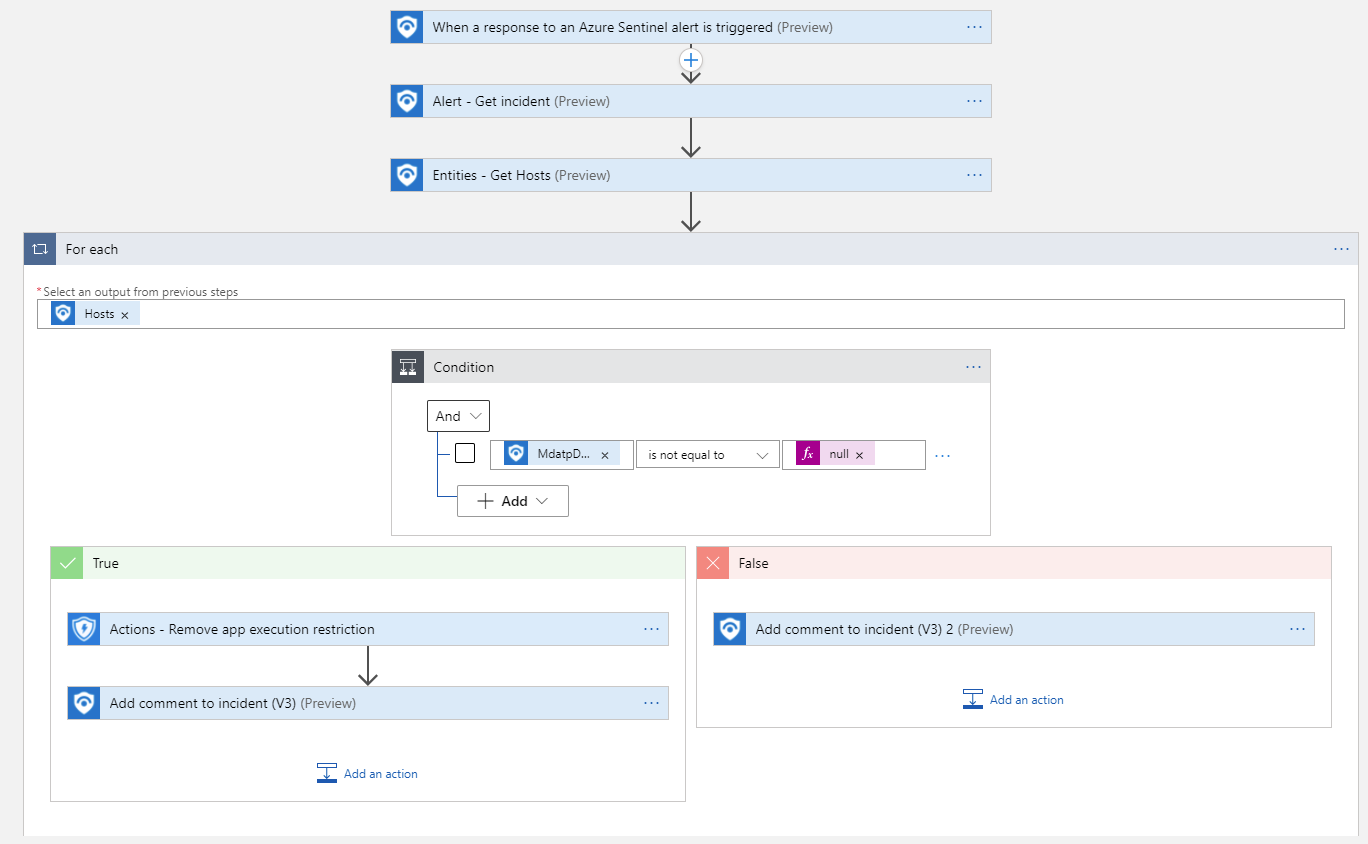The image size is (1368, 844).
Task: Open the ellipsis menu on Entities - Get Hosts
Action: (x=975, y=175)
